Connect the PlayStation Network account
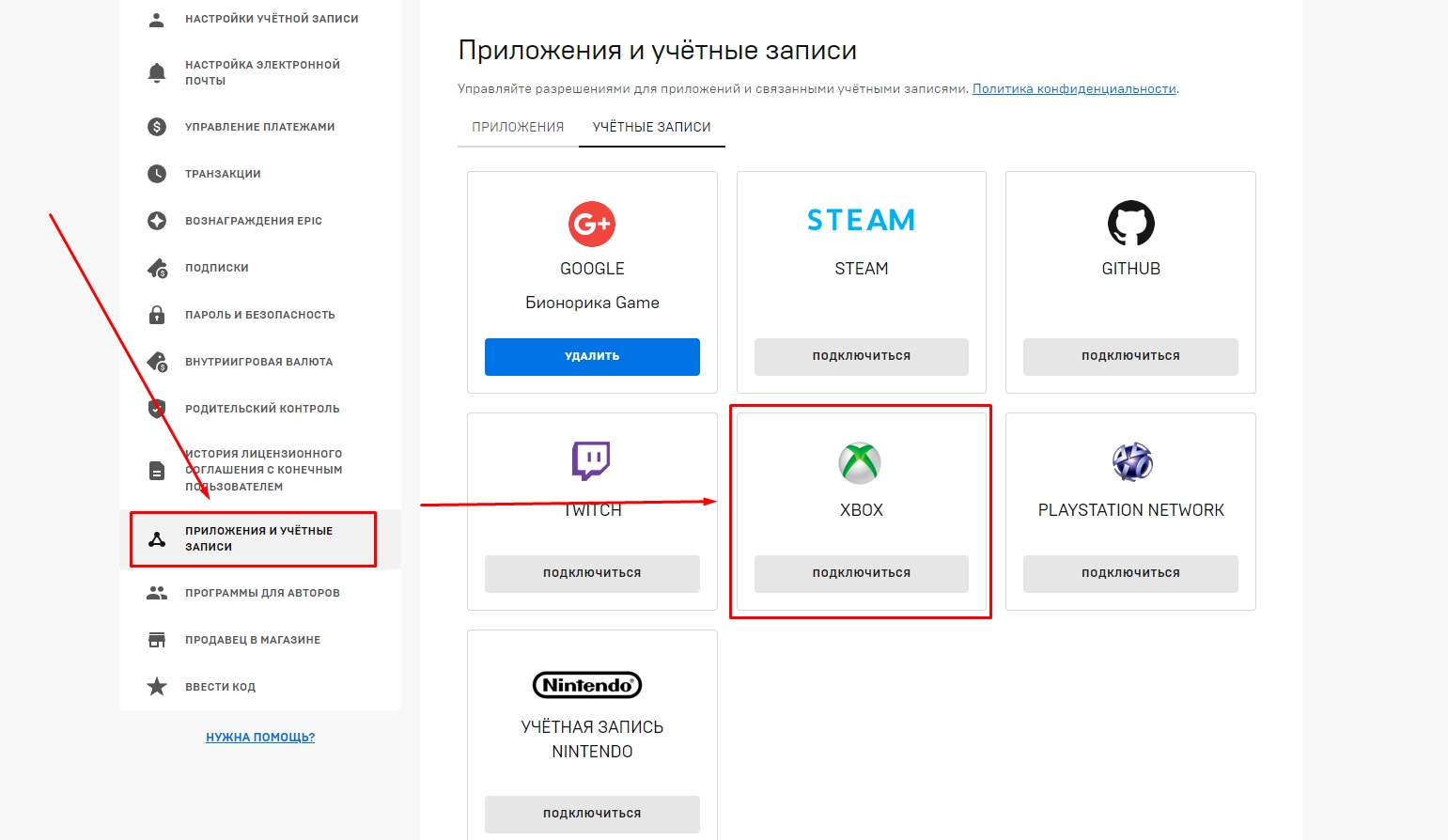Viewport: 1448px width, 840px height. [x=1130, y=573]
